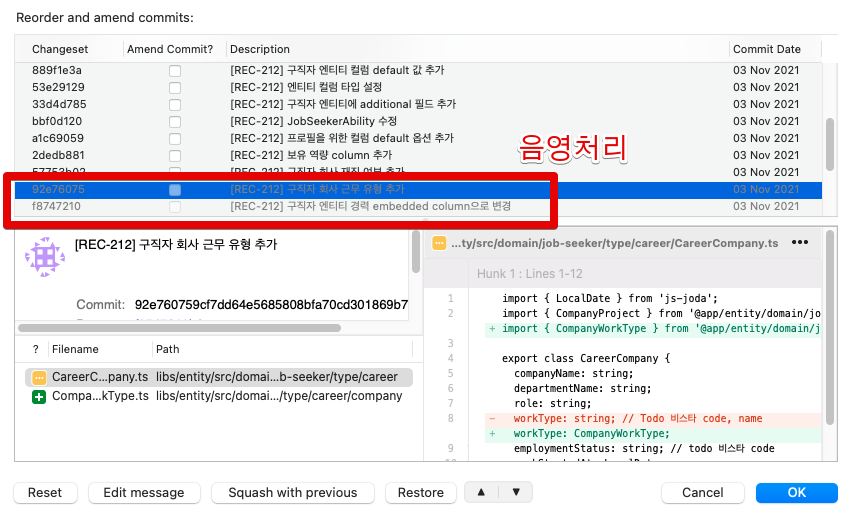Screen dimensions: 846x515
Task: Select CareerC...pany.ts file row
Action: (x=219, y=377)
